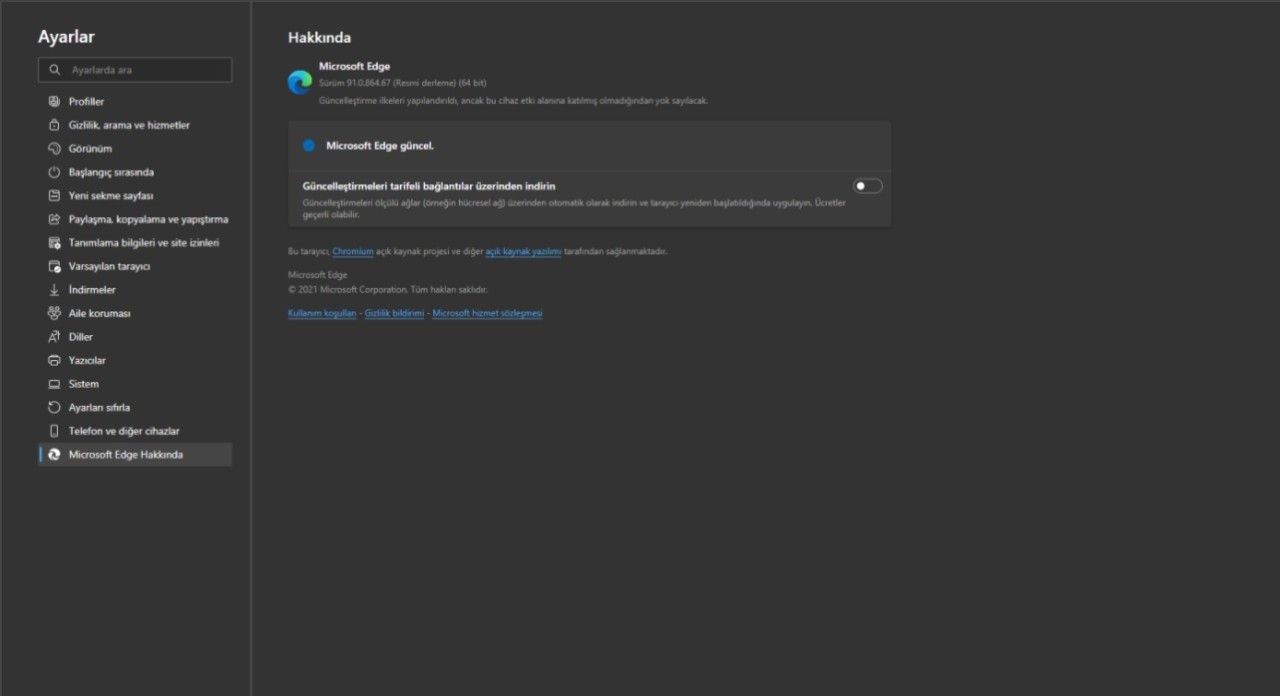Viewport: 1280px width, 696px height.
Task: Open the Chromium project link
Action: [x=352, y=251]
